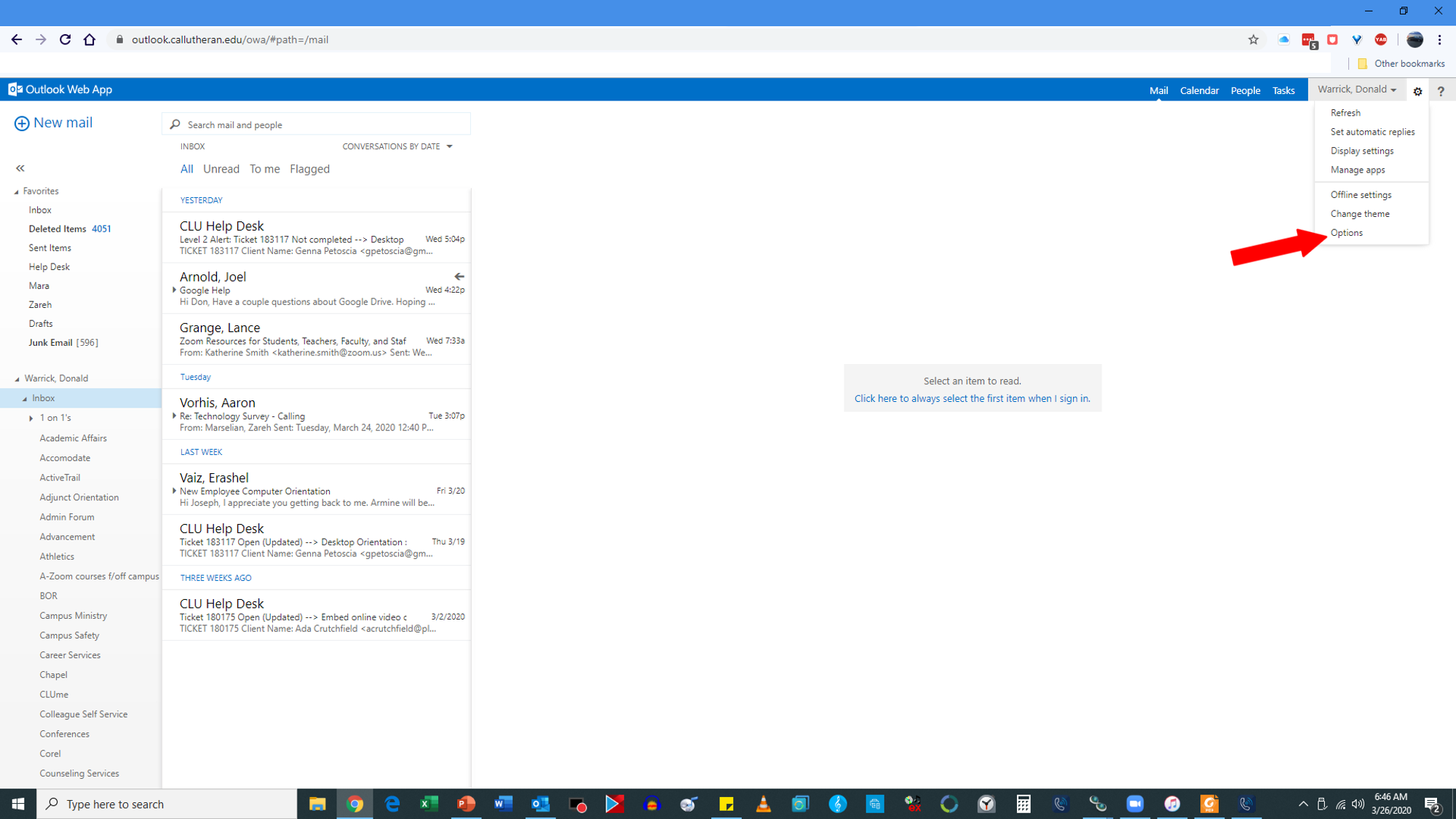Click the New mail plus icon

click(22, 123)
